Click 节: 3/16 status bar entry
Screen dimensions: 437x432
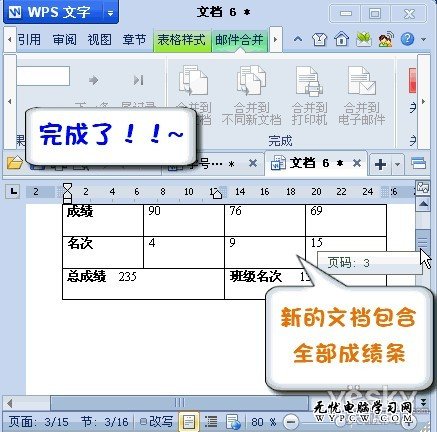(105, 422)
